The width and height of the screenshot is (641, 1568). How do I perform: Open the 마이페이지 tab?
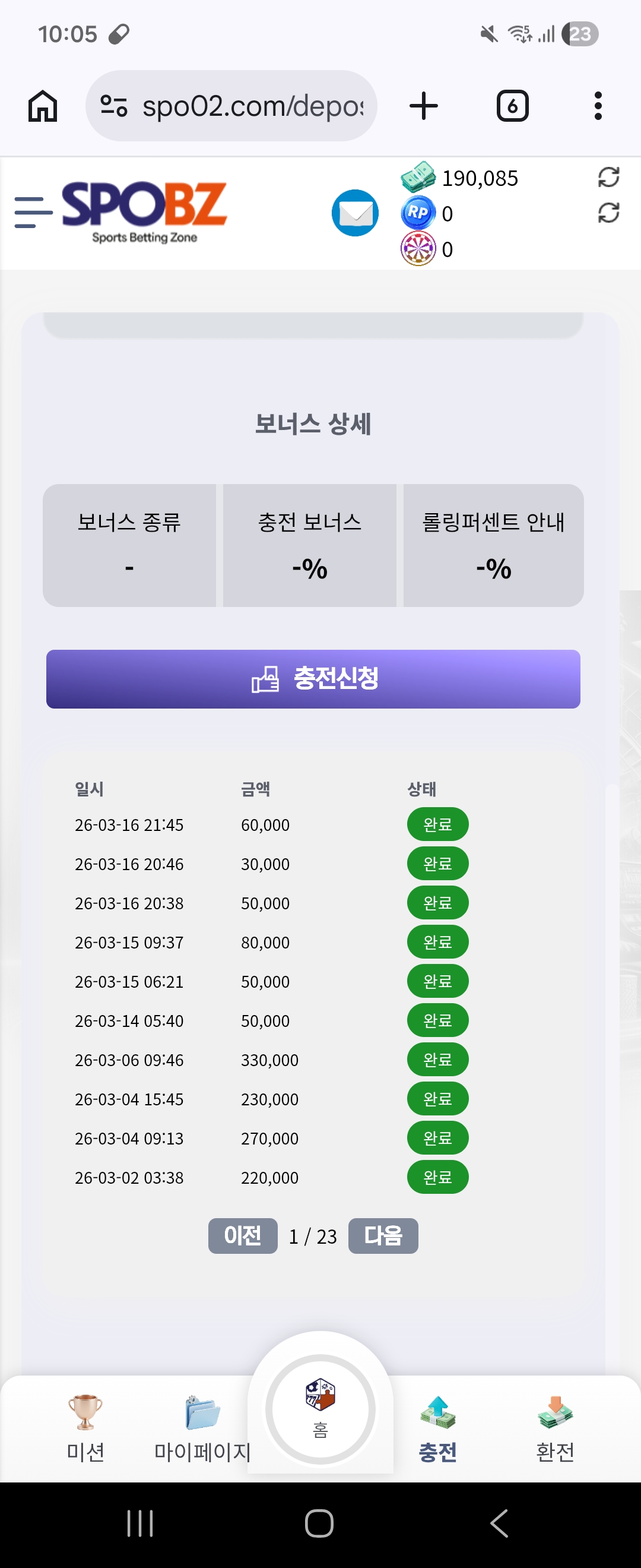202,1427
